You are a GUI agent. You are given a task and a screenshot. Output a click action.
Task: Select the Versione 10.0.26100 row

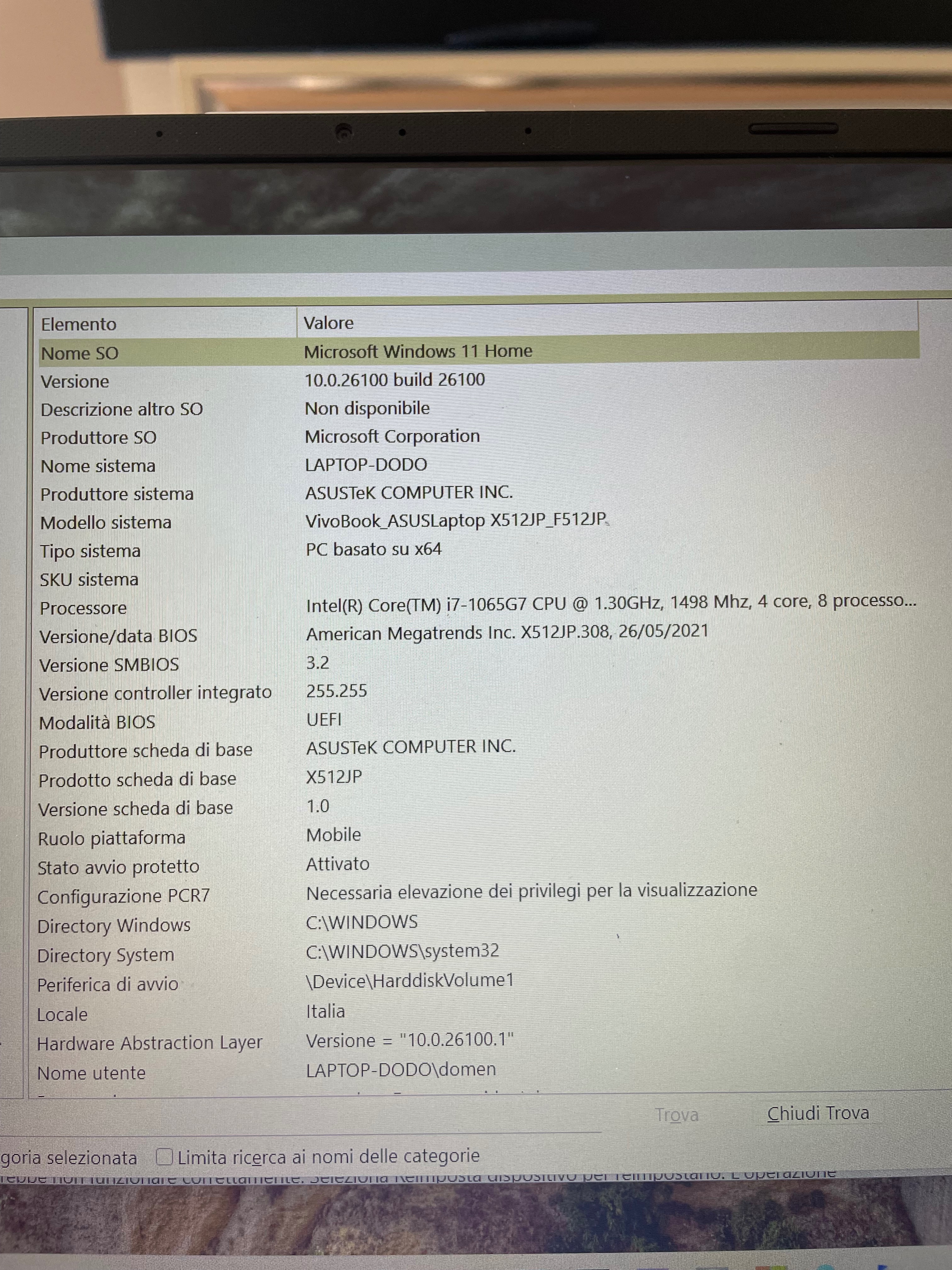[x=75, y=381]
